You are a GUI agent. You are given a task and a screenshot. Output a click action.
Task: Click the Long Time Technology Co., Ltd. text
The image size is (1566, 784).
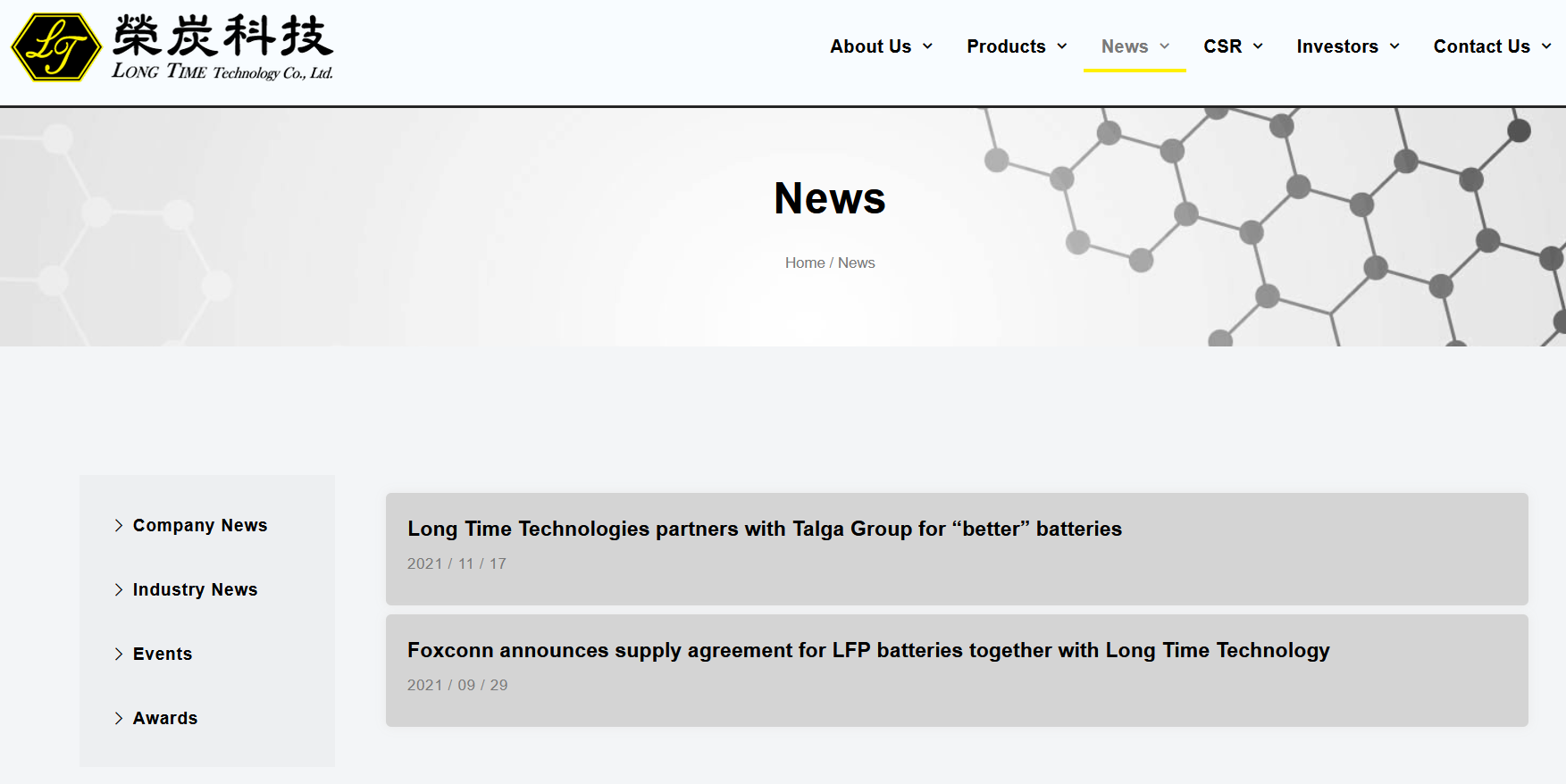pos(222,71)
